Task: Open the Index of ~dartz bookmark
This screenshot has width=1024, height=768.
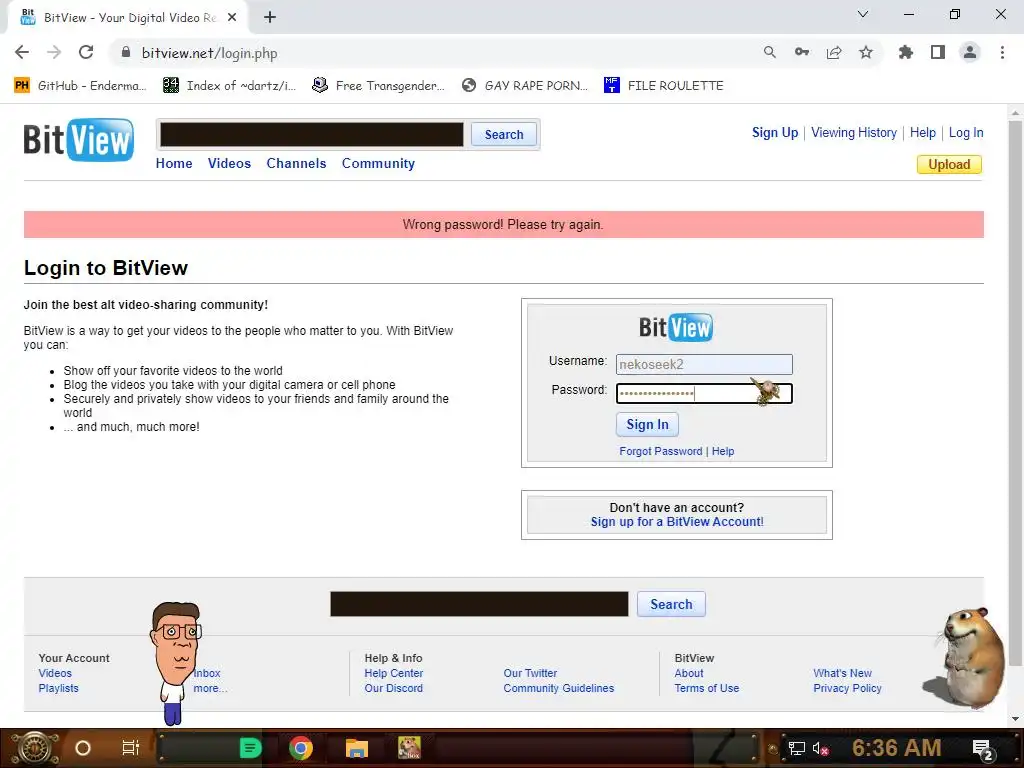Action: tap(229, 86)
